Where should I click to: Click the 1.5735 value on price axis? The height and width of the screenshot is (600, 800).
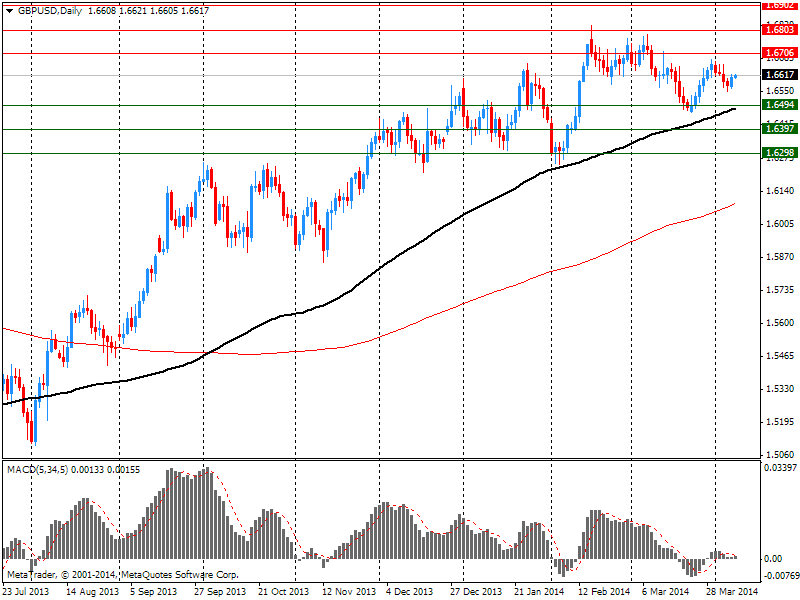click(x=780, y=290)
